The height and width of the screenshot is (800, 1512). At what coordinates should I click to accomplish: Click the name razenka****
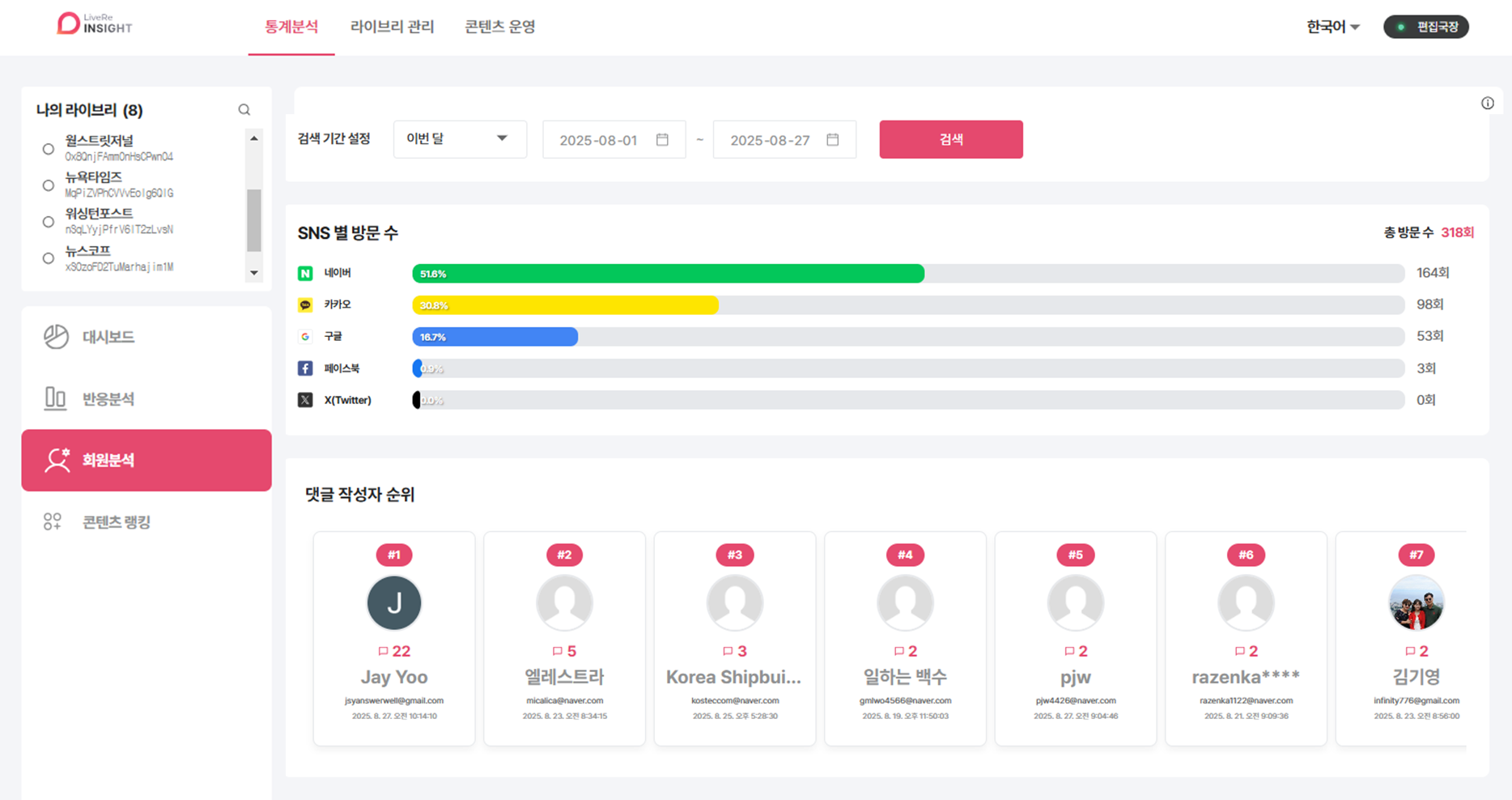pos(1246,677)
